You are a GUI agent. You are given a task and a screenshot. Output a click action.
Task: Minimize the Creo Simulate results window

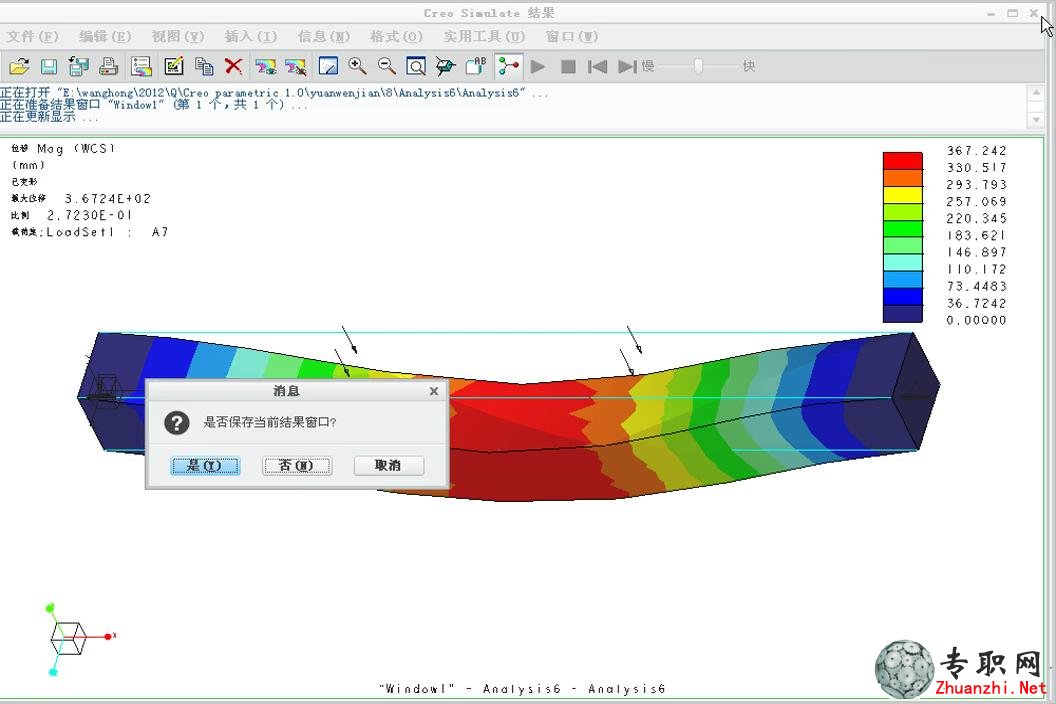click(x=991, y=13)
